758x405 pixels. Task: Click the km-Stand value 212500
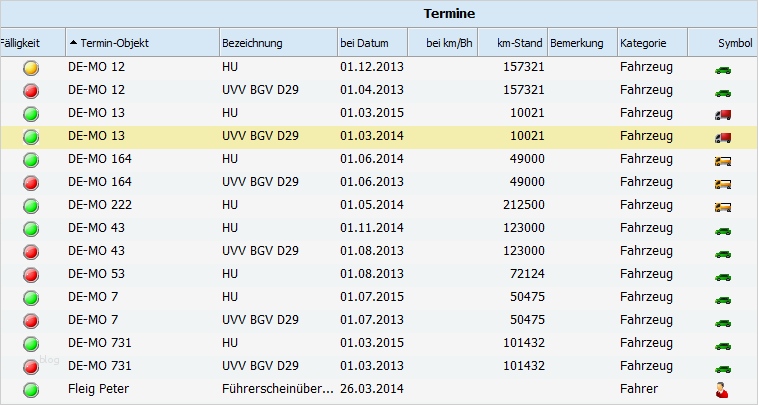tap(520, 205)
